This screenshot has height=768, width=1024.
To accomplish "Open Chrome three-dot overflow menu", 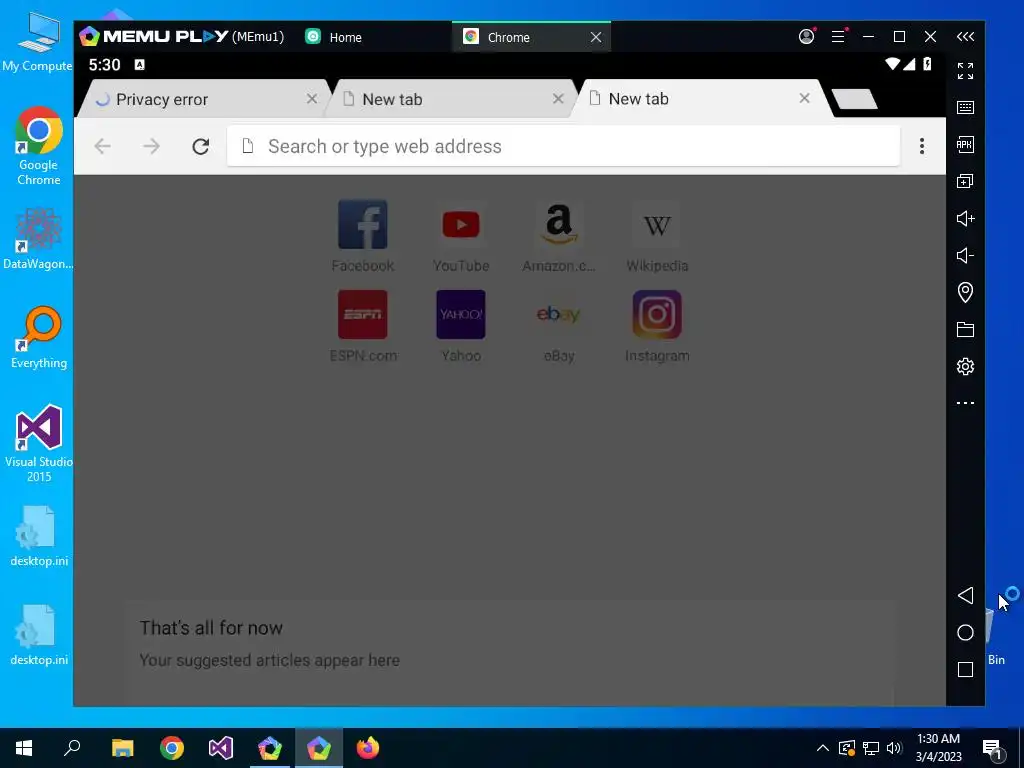I will point(921,146).
